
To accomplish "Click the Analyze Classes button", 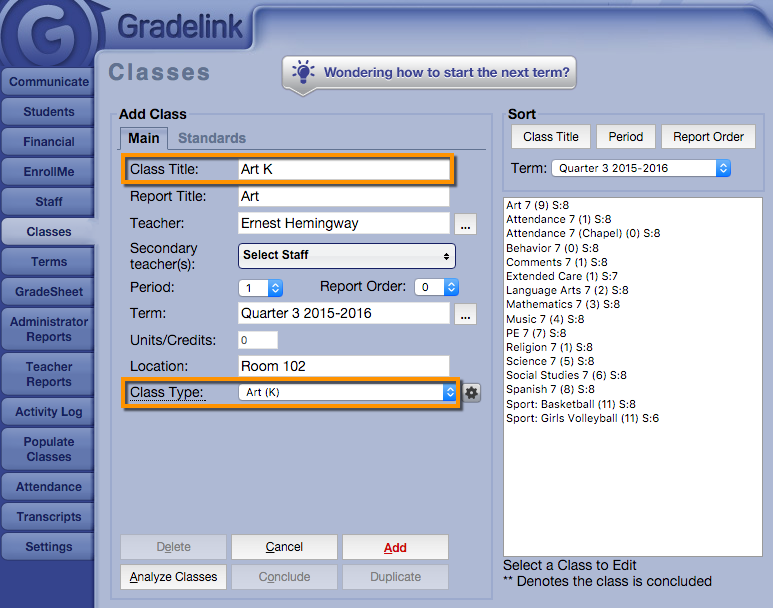I will click(x=174, y=577).
